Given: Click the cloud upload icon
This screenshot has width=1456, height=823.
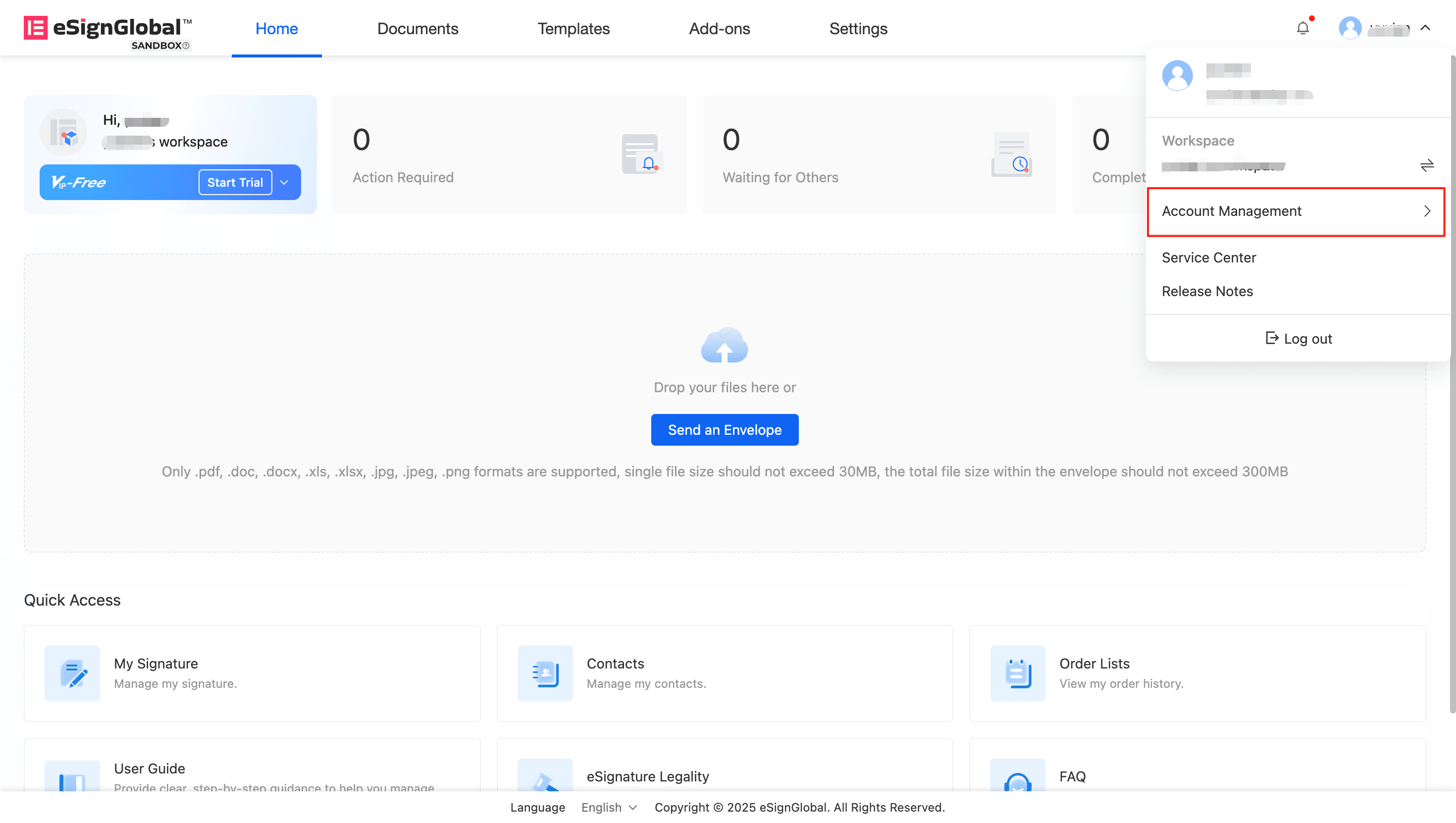Looking at the screenshot, I should (x=724, y=345).
